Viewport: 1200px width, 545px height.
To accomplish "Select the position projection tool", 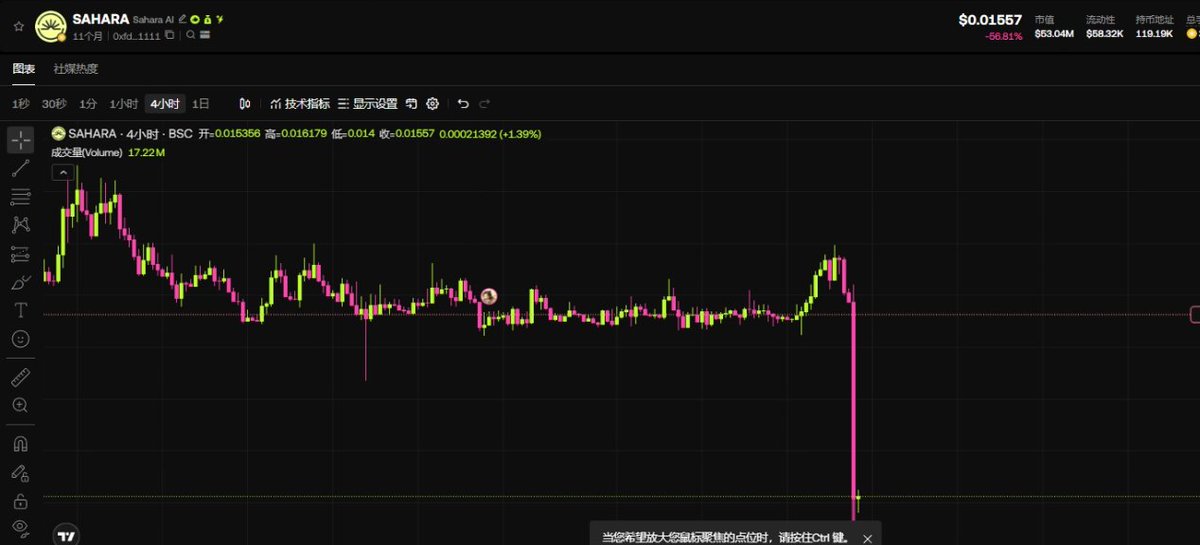I will (21, 254).
